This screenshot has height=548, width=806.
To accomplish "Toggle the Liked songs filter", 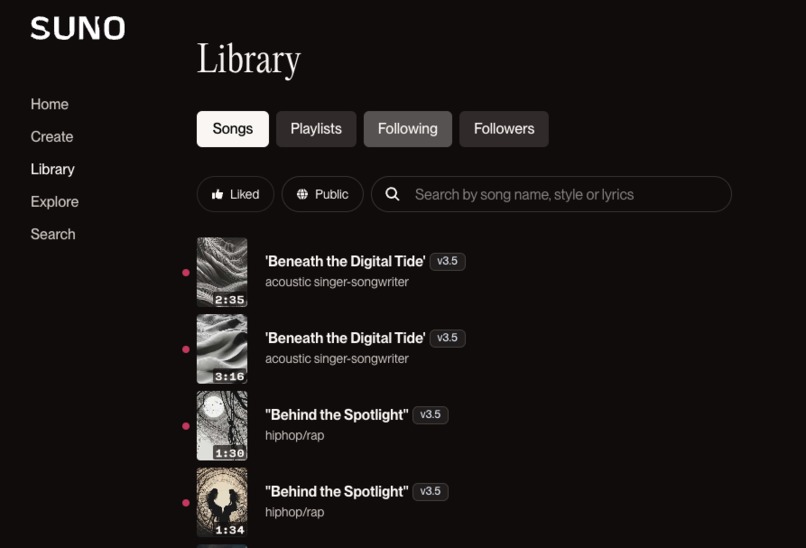I will coord(235,194).
